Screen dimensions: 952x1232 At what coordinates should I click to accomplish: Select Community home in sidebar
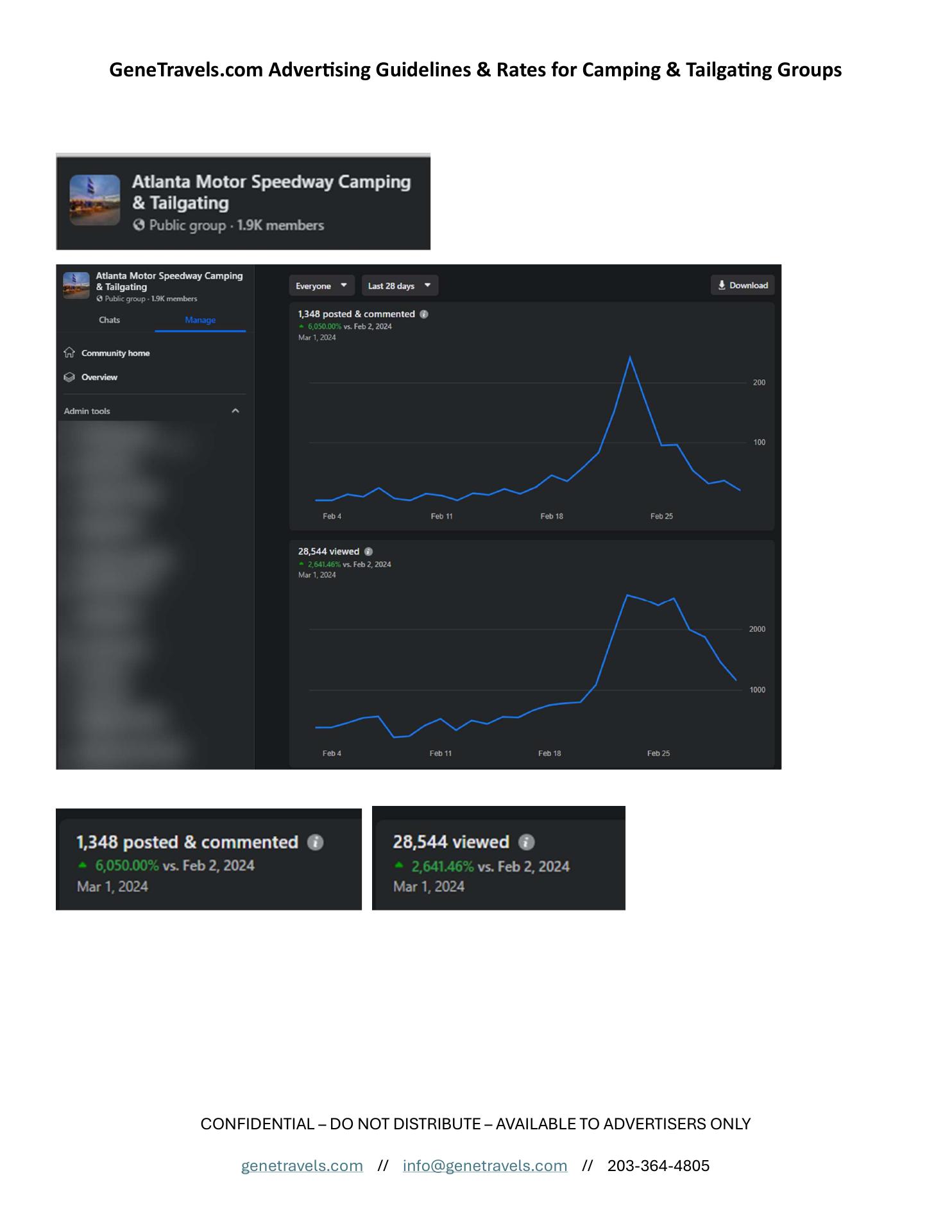tap(115, 353)
